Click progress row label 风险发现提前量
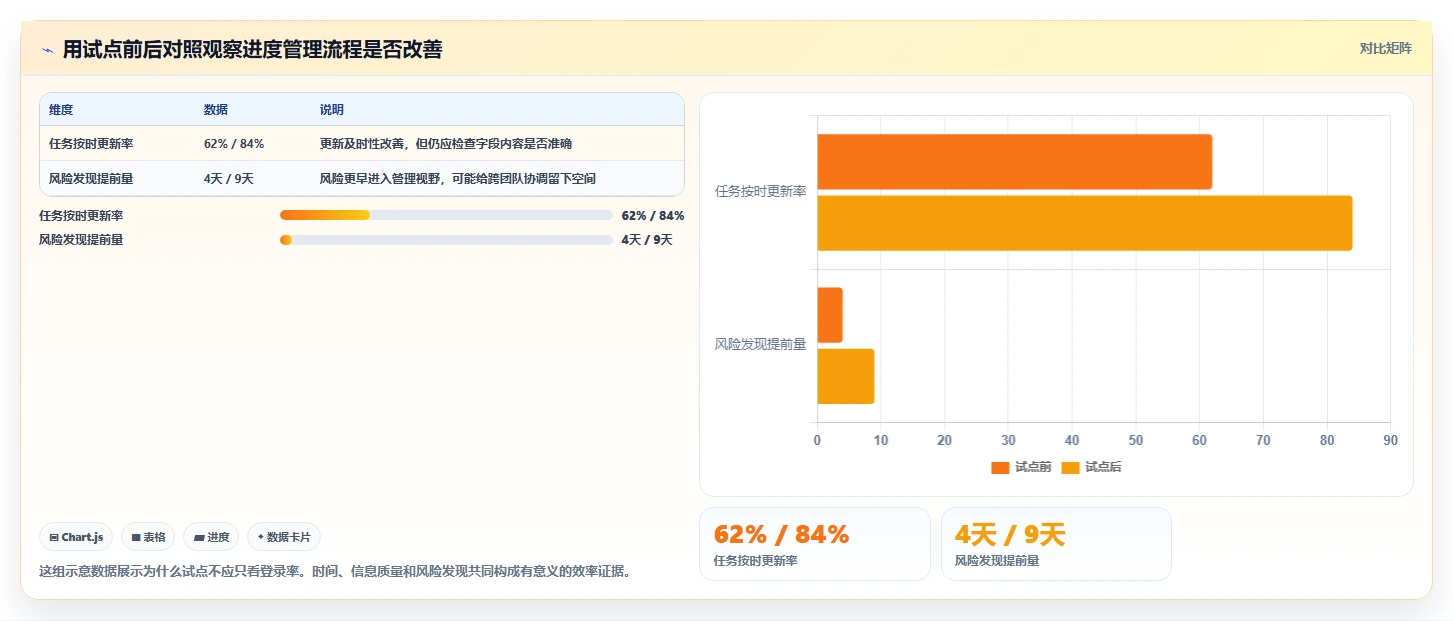Screen dimensions: 1453x621 coord(81,240)
